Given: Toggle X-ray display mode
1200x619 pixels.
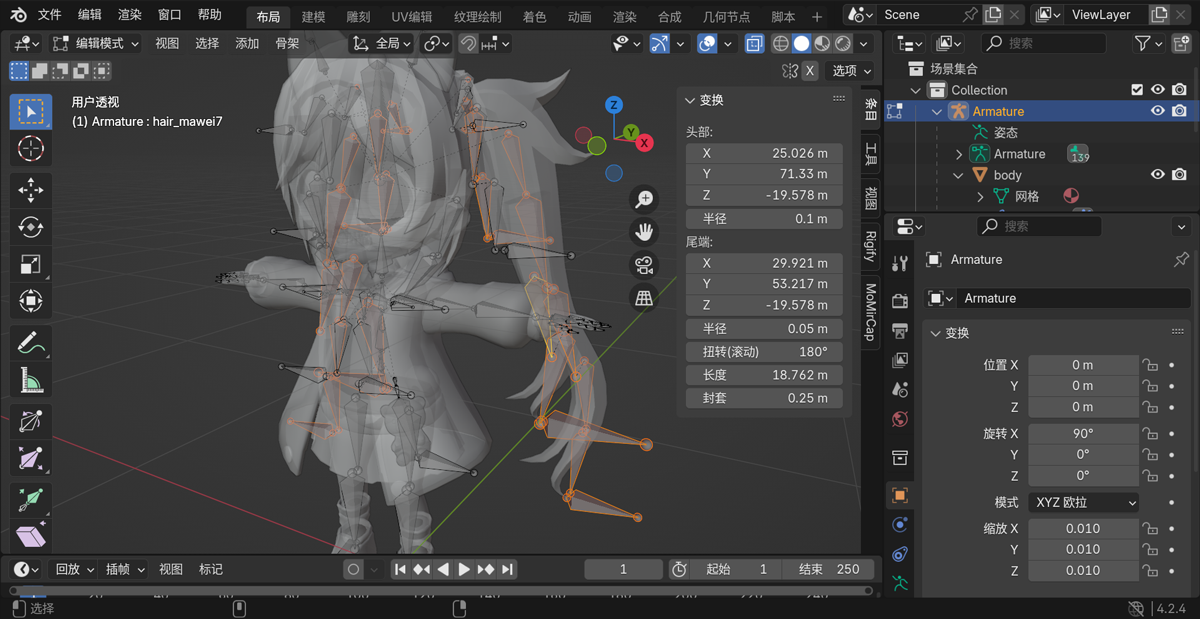Looking at the screenshot, I should (x=754, y=44).
